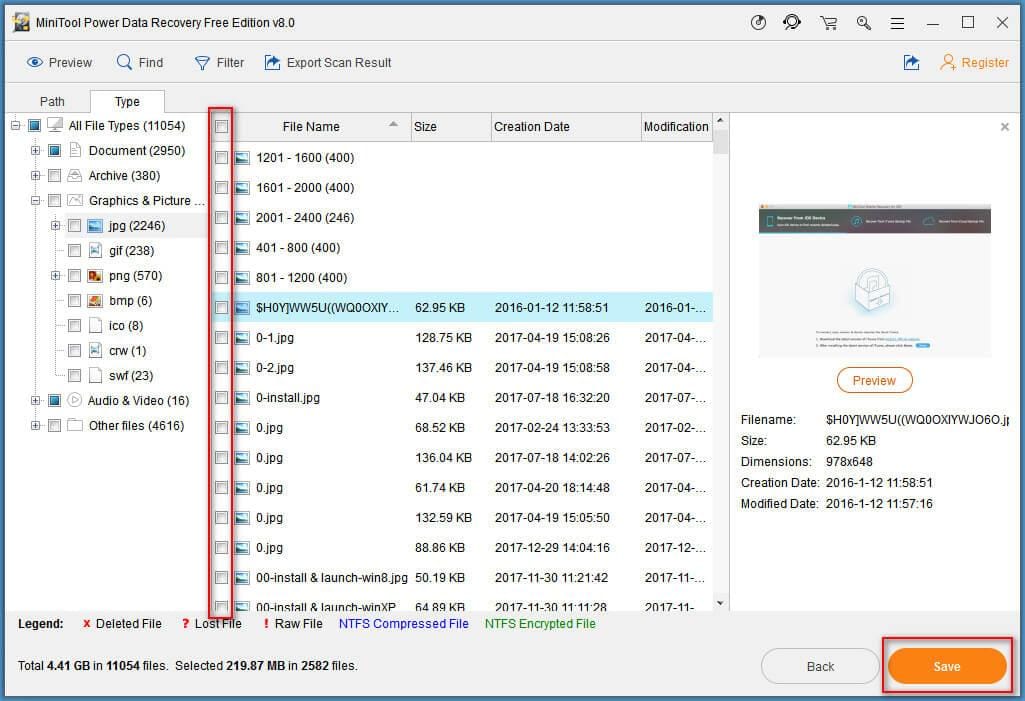Select the $H0Y]WW5U((WQ0OXIY file row
This screenshot has height=701, width=1025.
click(x=463, y=307)
